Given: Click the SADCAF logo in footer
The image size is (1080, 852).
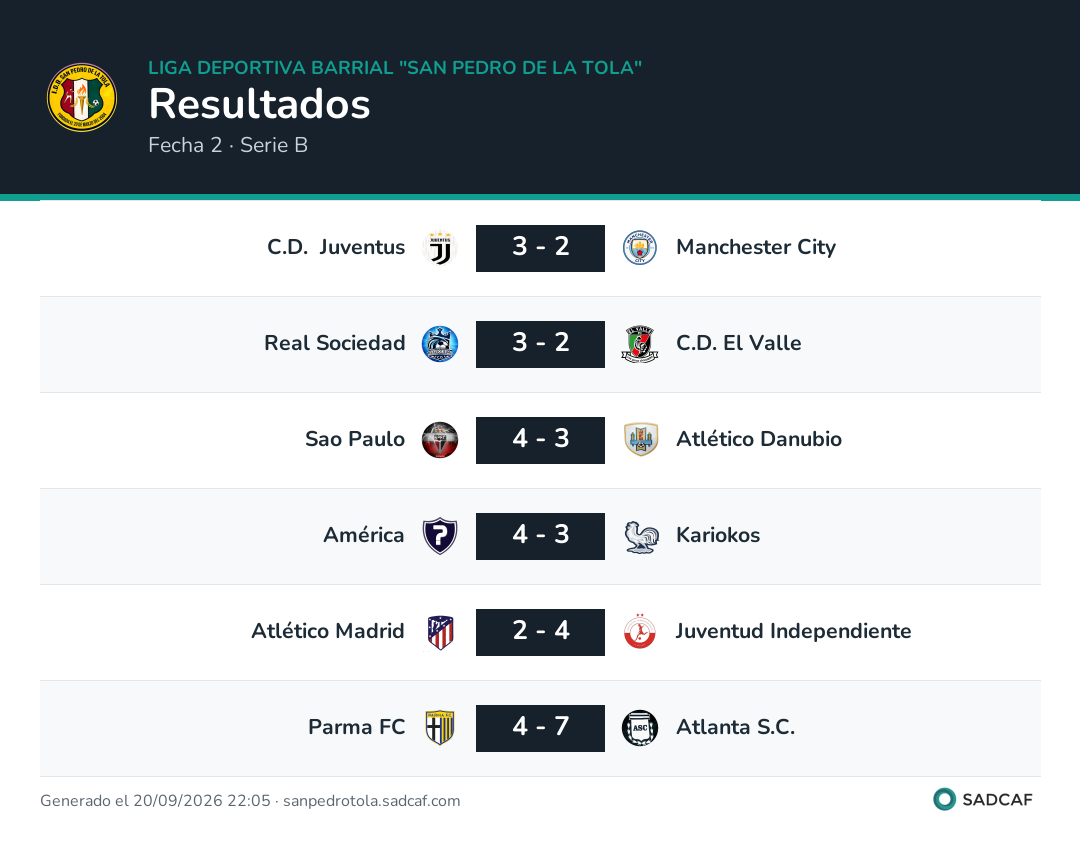Looking at the screenshot, I should (983, 800).
